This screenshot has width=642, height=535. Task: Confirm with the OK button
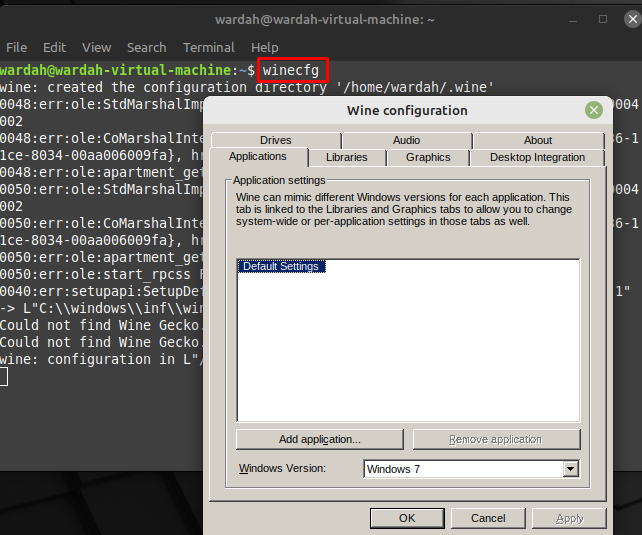coord(407,518)
